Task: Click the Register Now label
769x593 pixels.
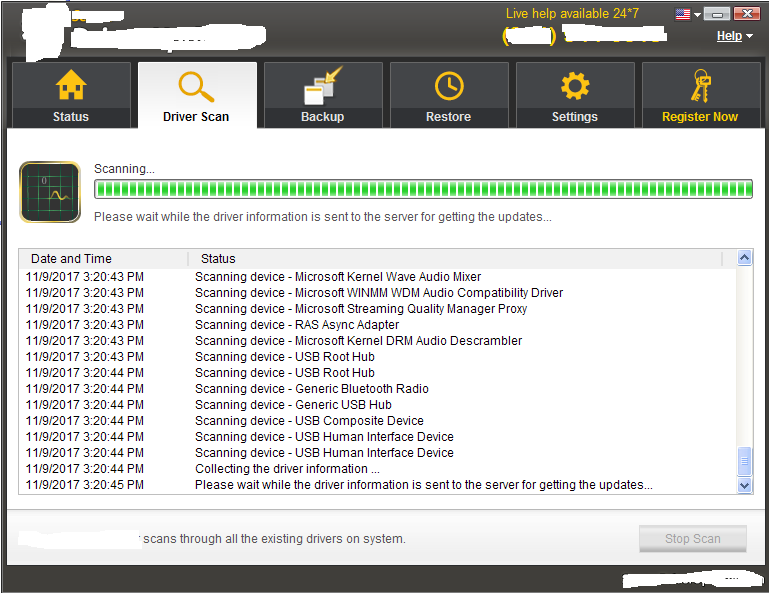Action: click(700, 117)
